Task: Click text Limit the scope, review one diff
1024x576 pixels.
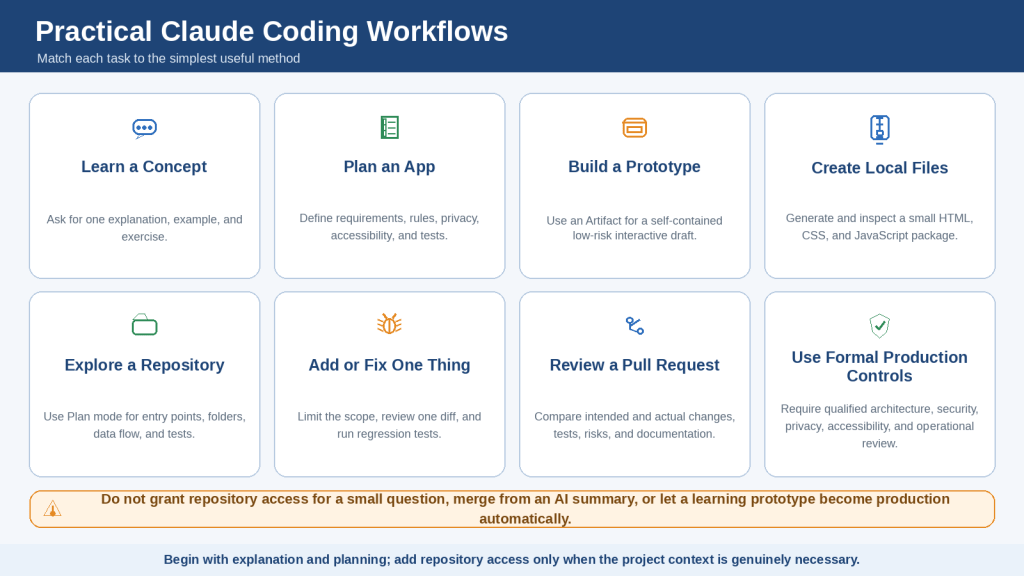Action: tap(389, 425)
